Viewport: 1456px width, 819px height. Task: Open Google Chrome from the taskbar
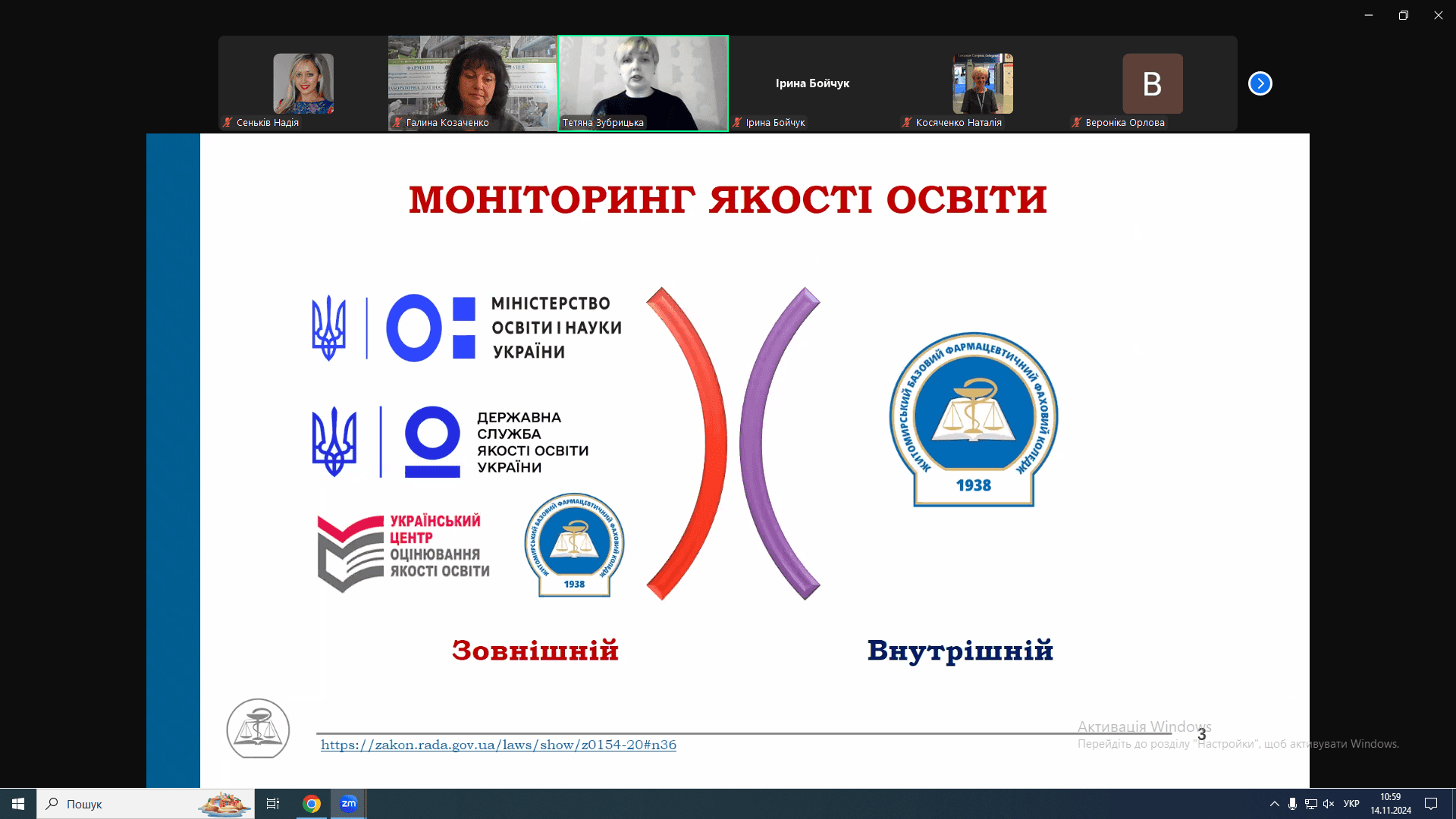(312, 804)
